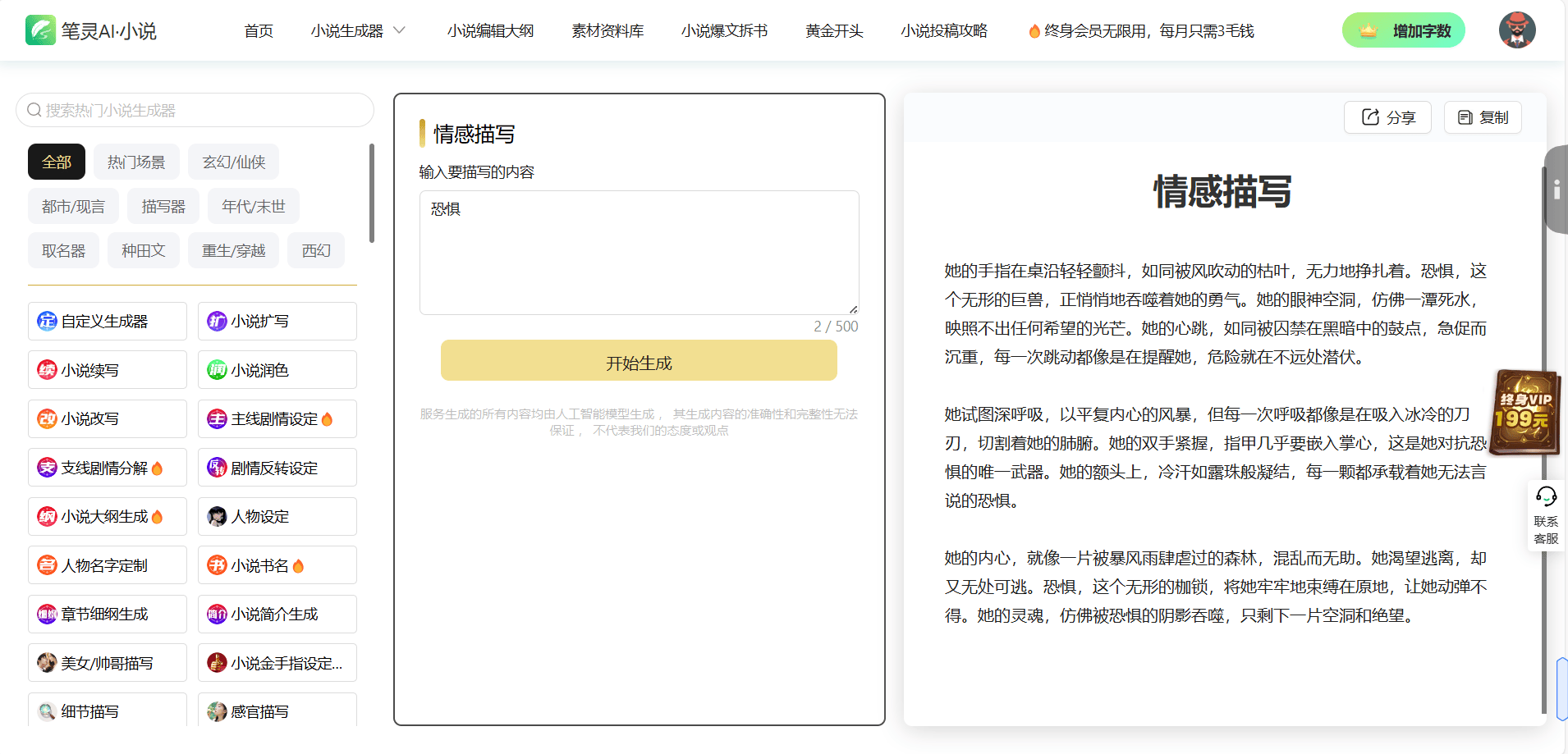Open 细节描写 tool

point(108,711)
